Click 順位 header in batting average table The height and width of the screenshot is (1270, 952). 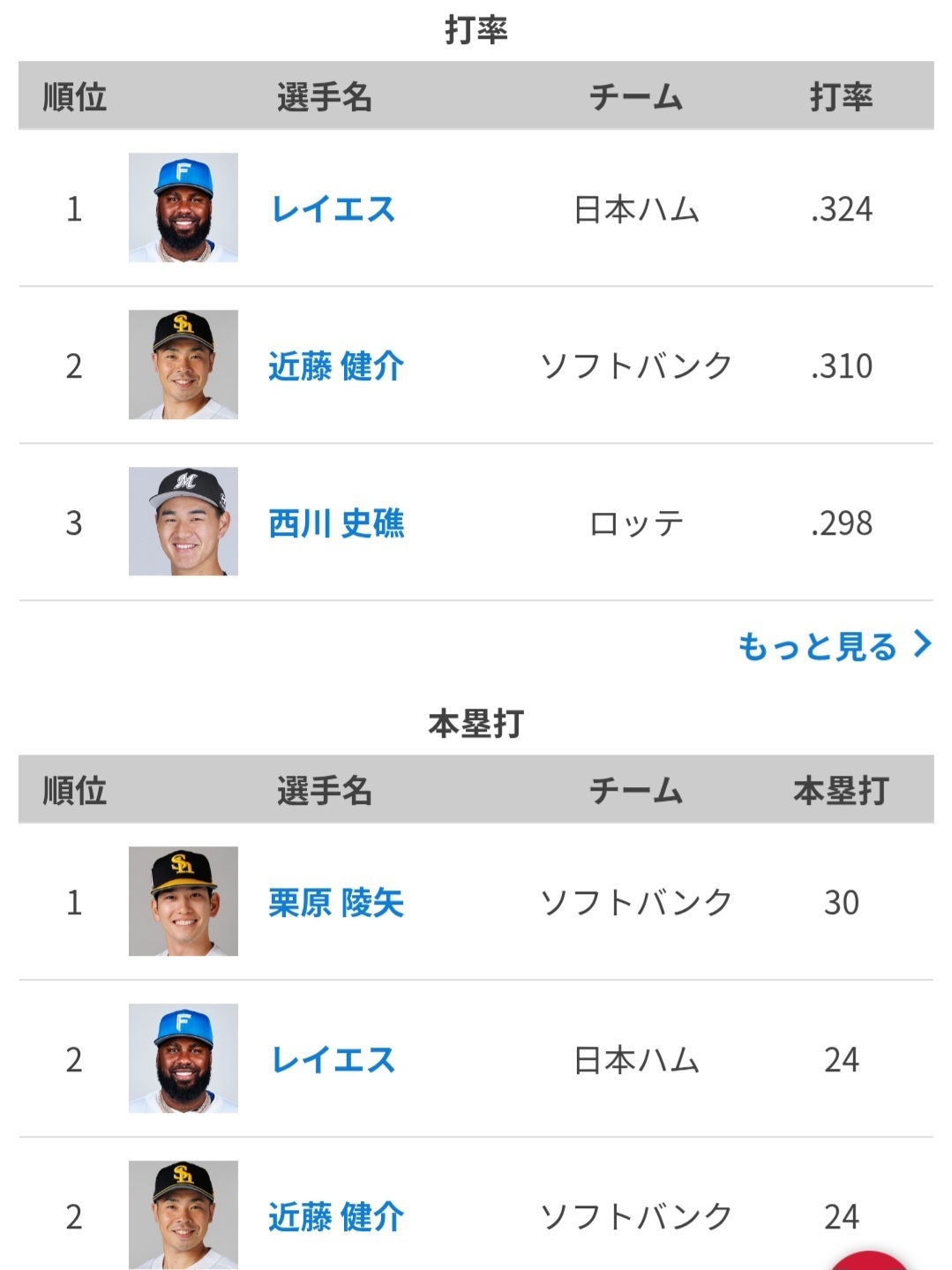[x=75, y=96]
